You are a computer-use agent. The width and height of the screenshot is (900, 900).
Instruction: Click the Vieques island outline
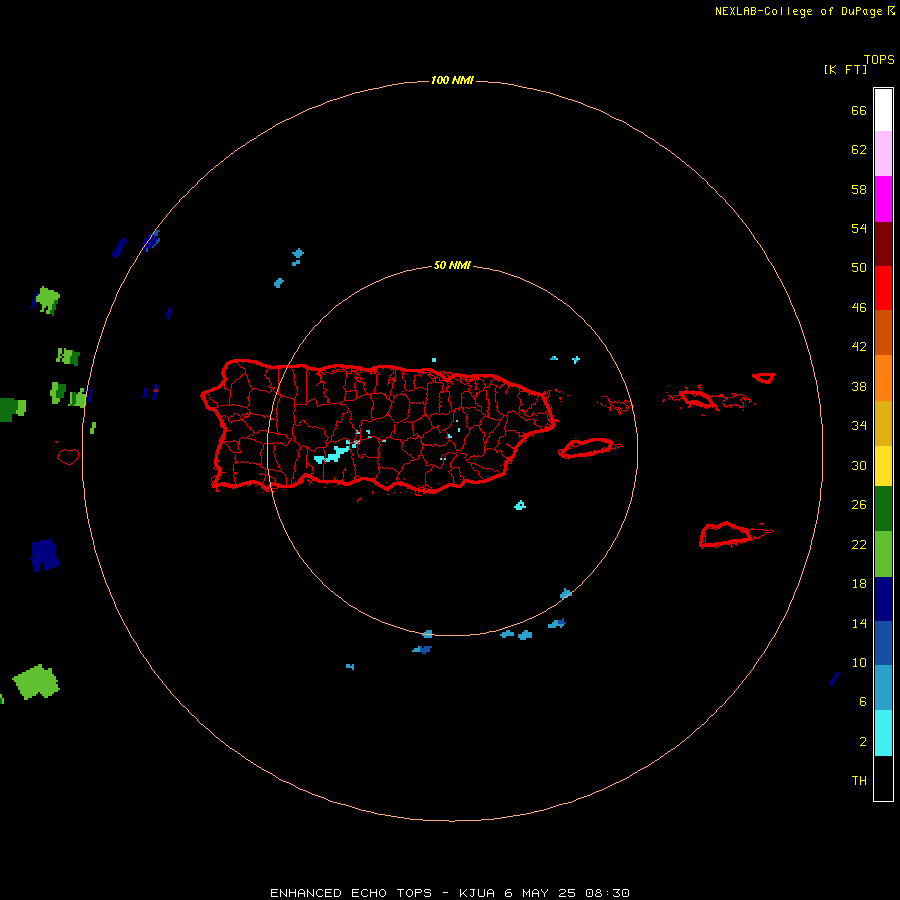tap(589, 448)
